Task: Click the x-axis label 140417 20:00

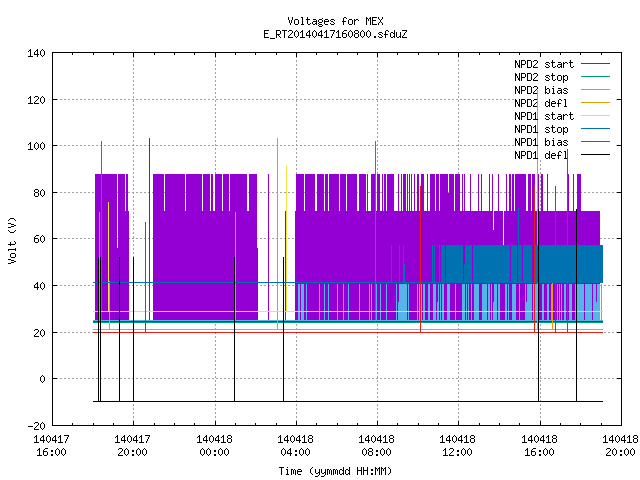Action: (x=133, y=446)
